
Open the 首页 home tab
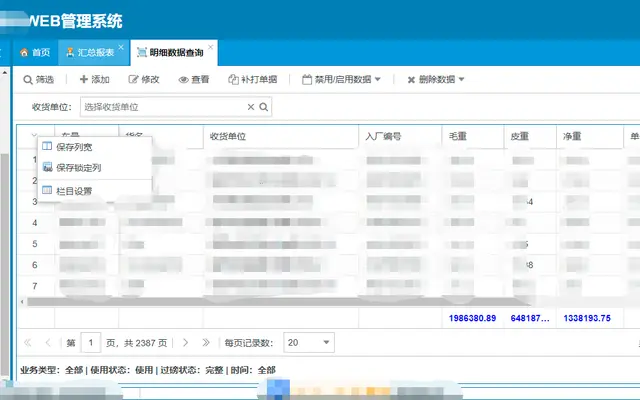[35, 53]
